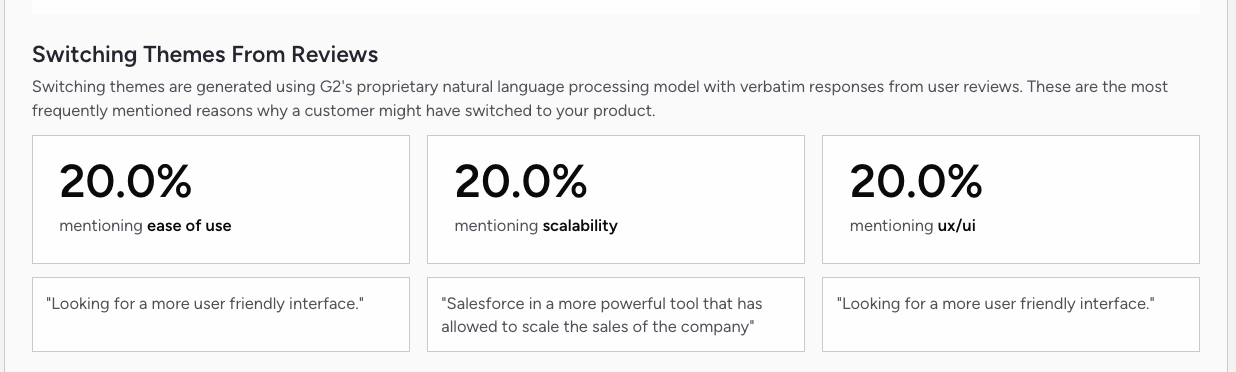The width and height of the screenshot is (1236, 372).
Task: Click the 20.0% figure for ux/ui
Action: coord(916,182)
